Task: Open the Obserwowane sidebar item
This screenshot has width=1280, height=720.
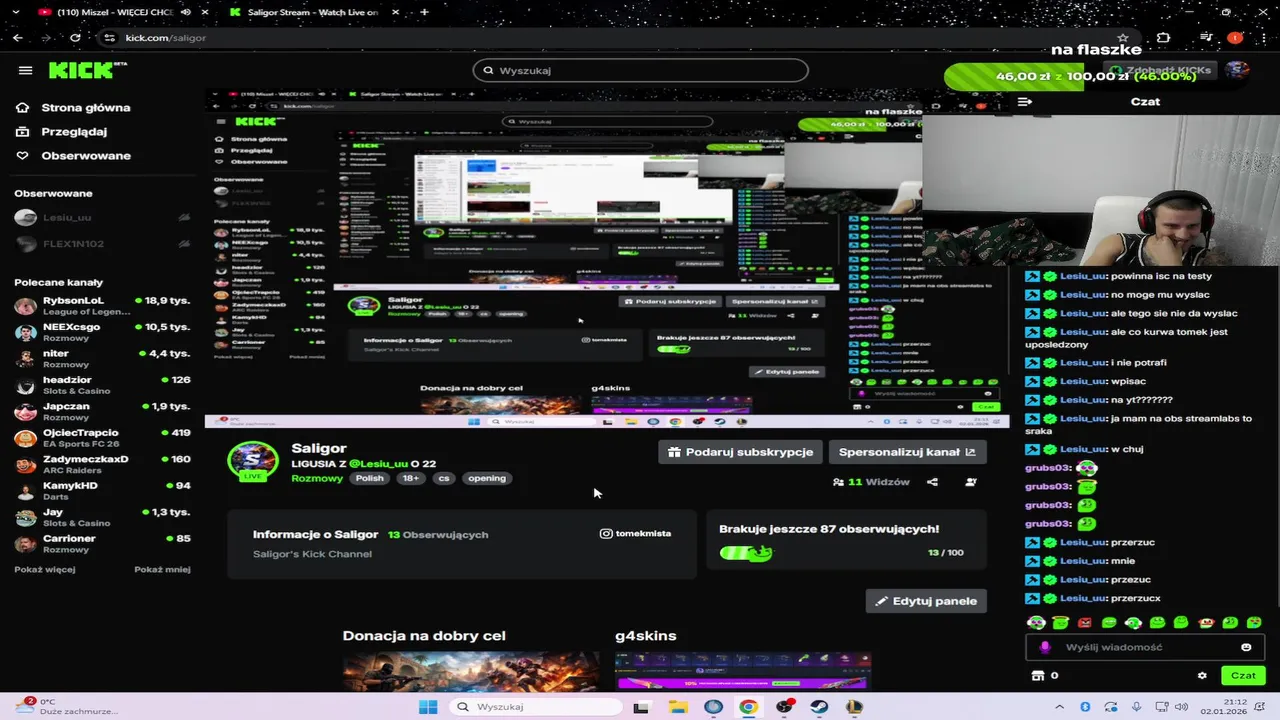Action: [73, 155]
